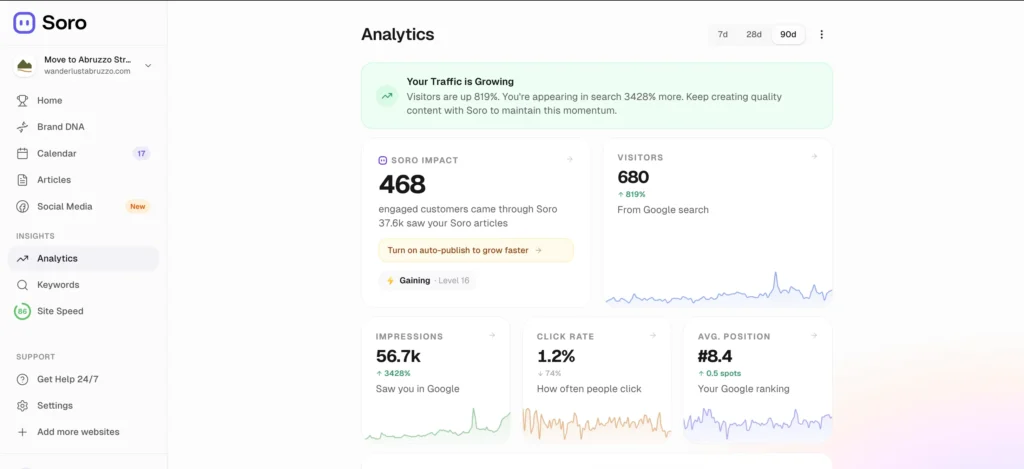Go to Calendar section
The image size is (1024, 469).
[83, 154]
